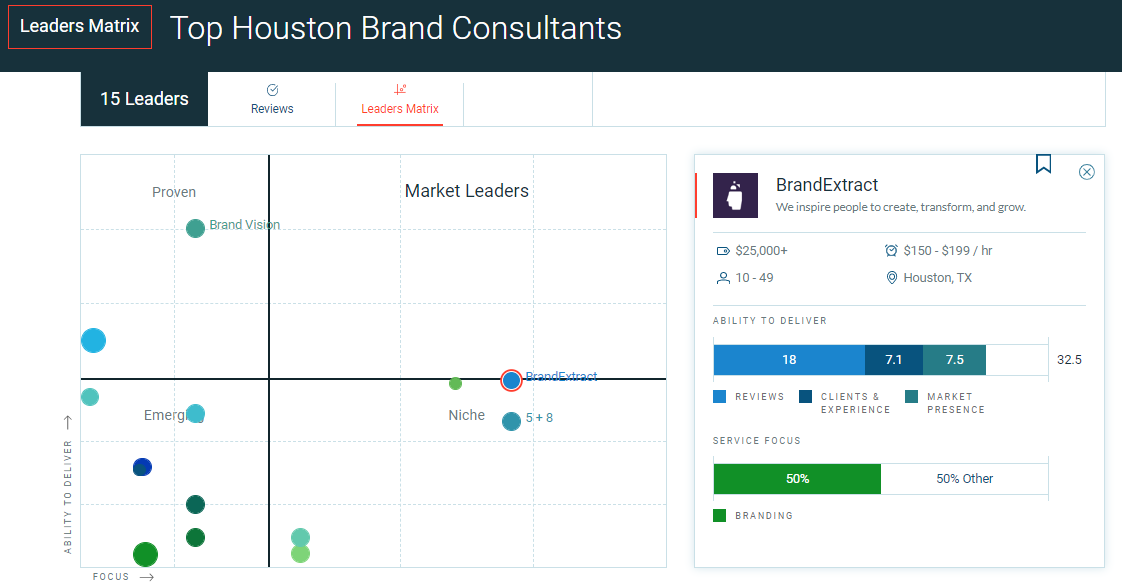The width and height of the screenshot is (1122, 586).
Task: Click the Market Presence segment 7.5
Action: pos(954,360)
